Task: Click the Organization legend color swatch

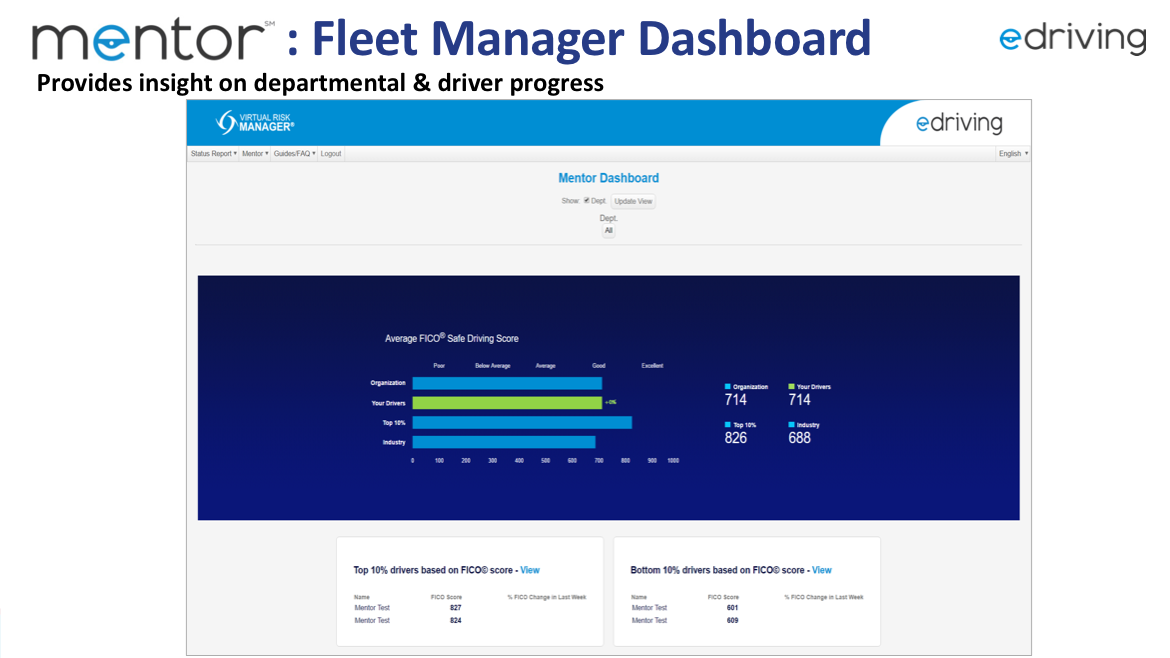Action: [728, 386]
